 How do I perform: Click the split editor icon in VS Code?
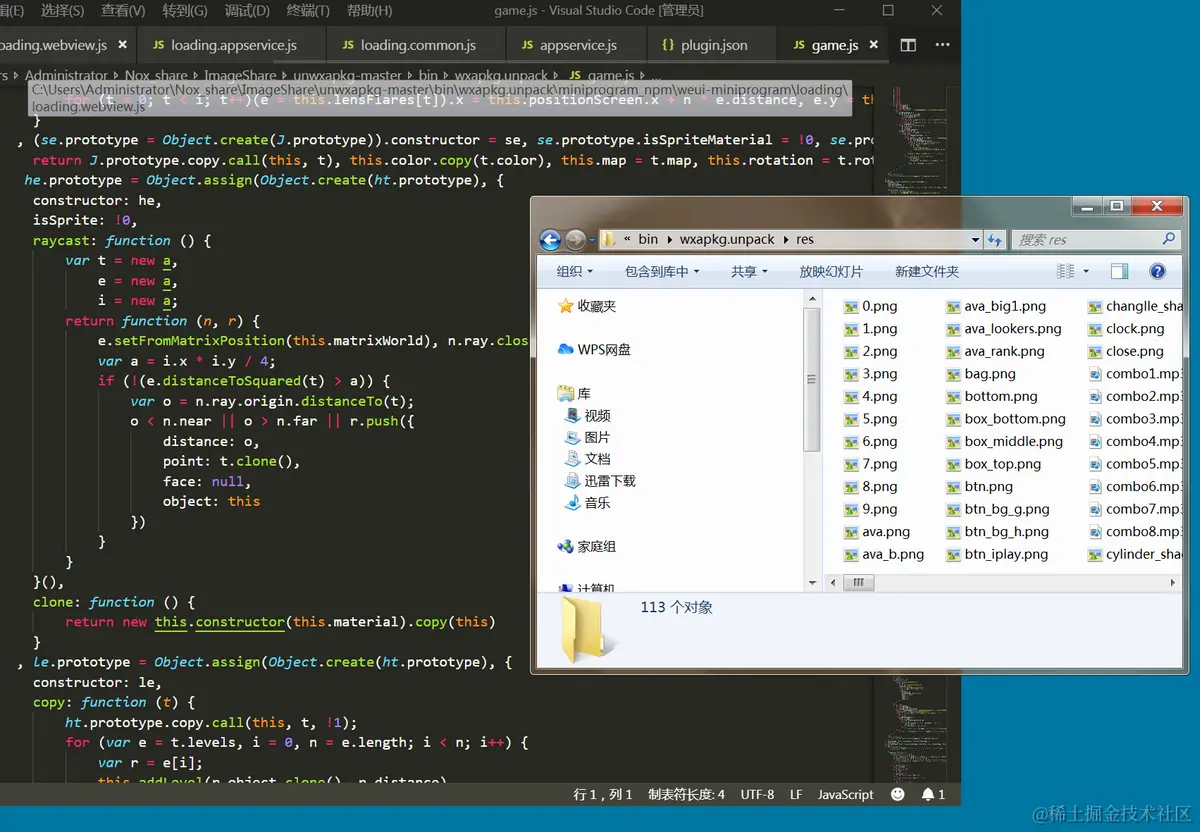908,45
